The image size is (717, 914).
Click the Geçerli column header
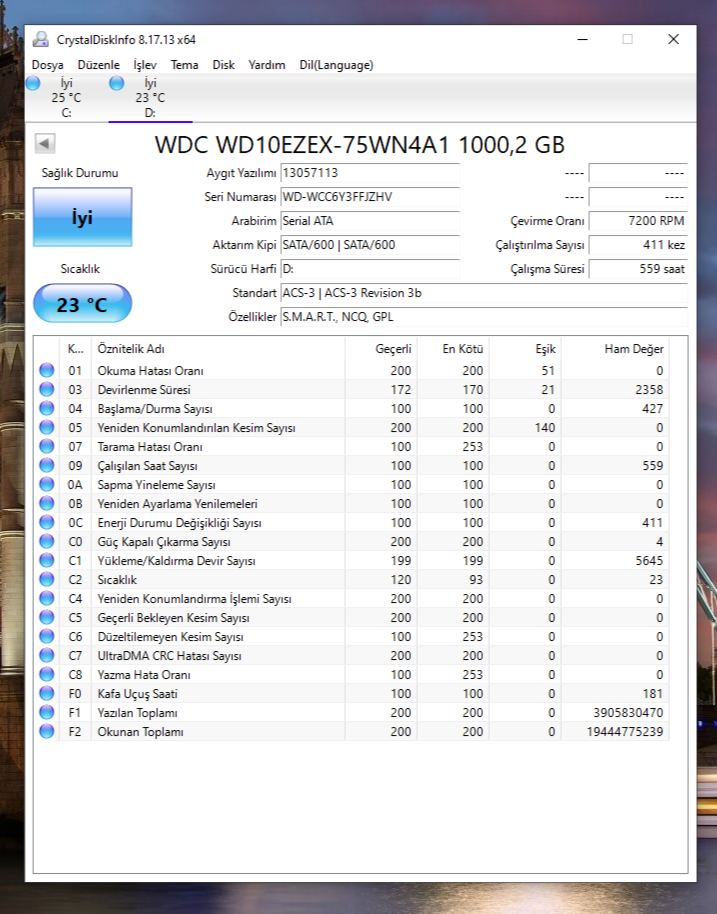381,349
